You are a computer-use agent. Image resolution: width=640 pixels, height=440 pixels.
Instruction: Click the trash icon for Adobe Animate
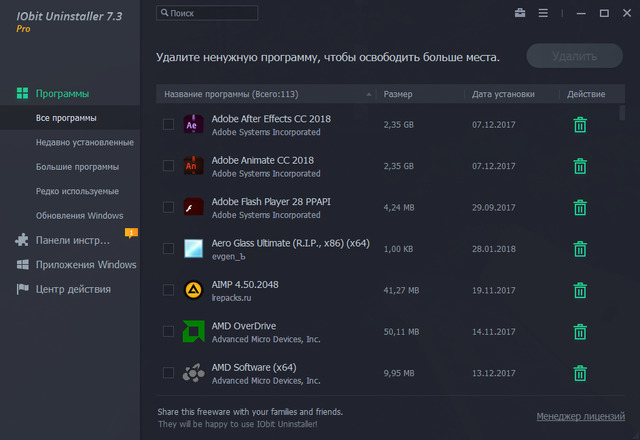click(579, 166)
